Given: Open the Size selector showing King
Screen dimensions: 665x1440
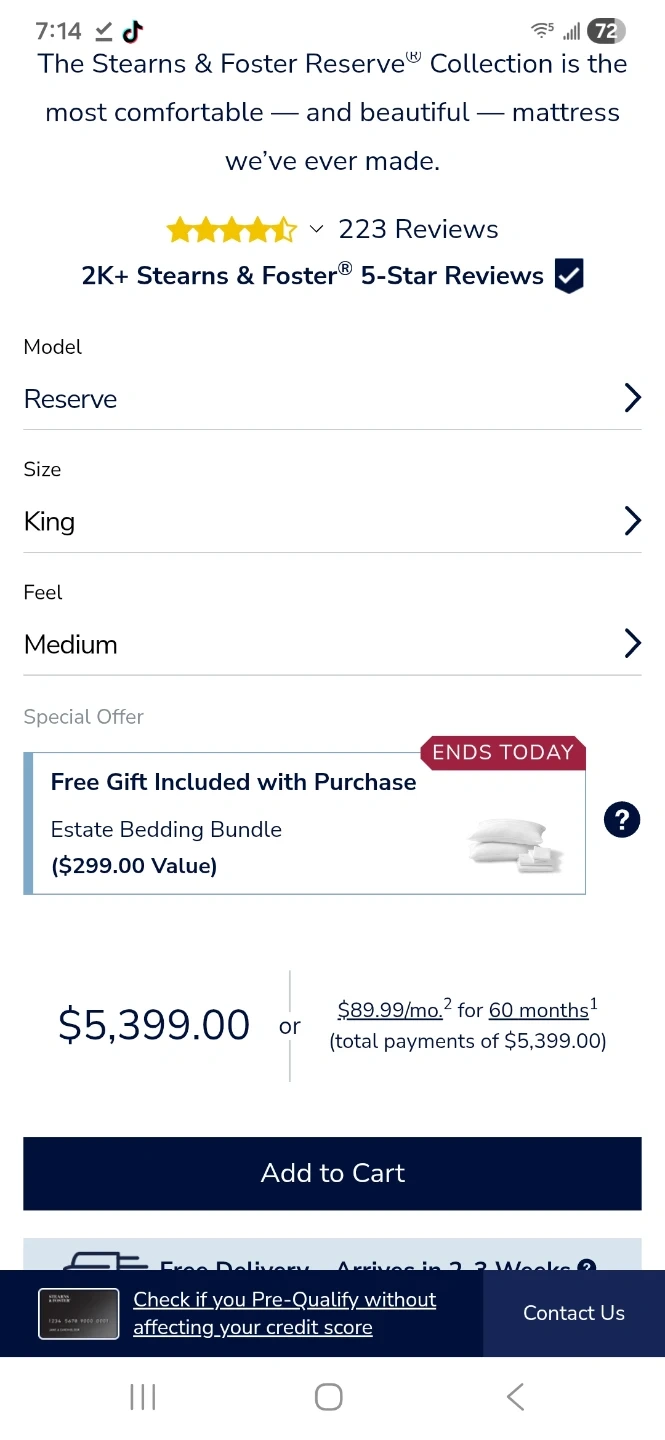Looking at the screenshot, I should (x=332, y=521).
